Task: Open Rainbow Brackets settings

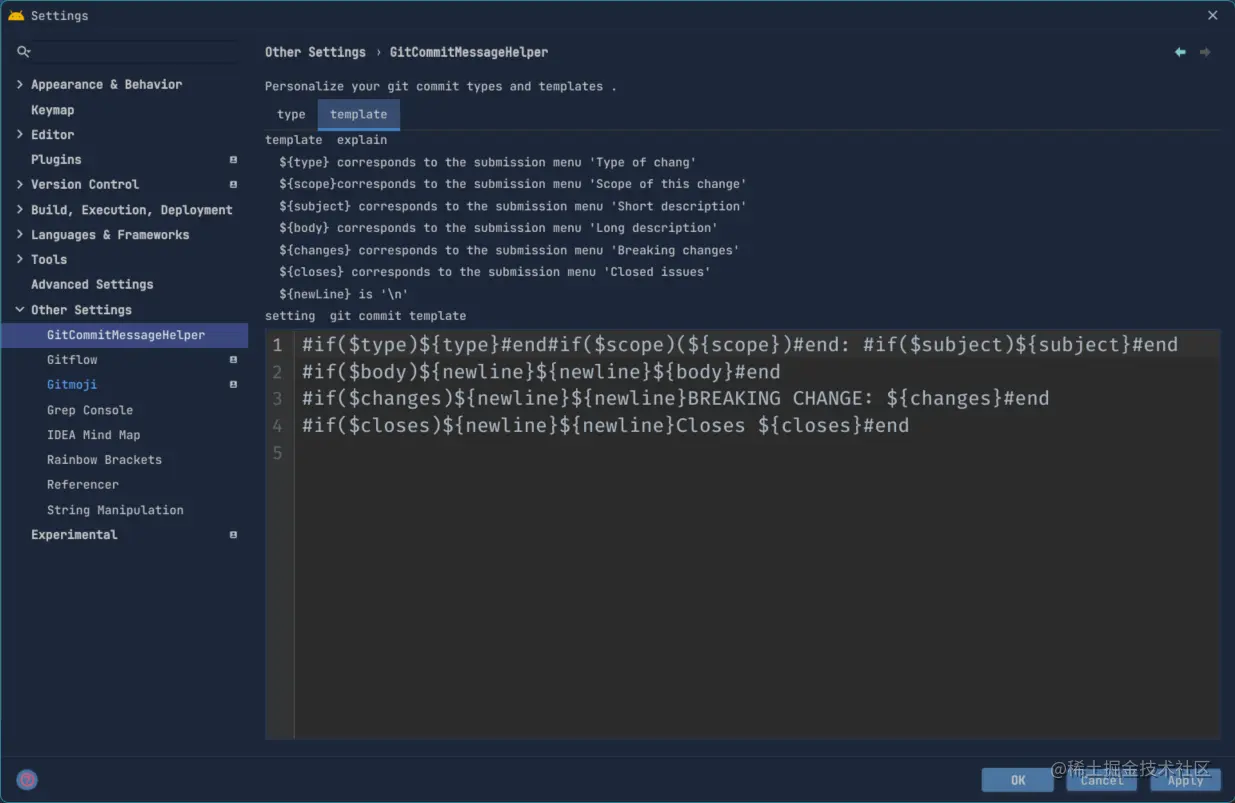Action: click(x=104, y=460)
